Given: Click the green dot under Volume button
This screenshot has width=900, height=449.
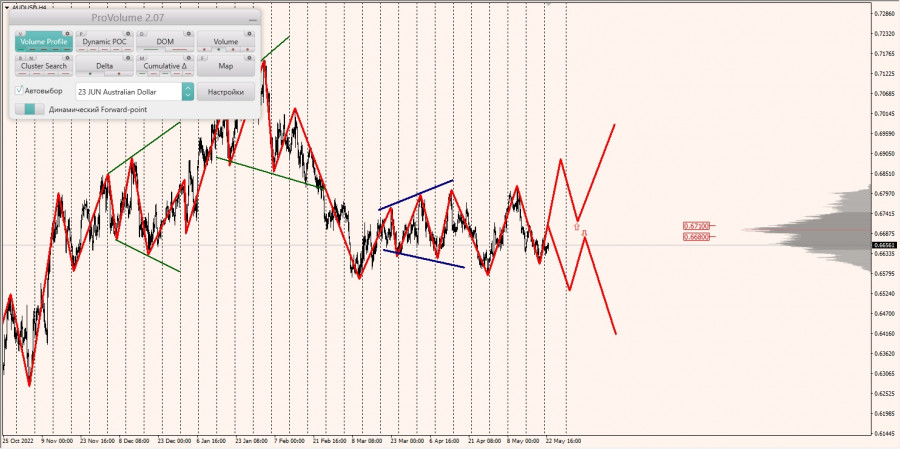Looking at the screenshot, I should coord(219,50).
